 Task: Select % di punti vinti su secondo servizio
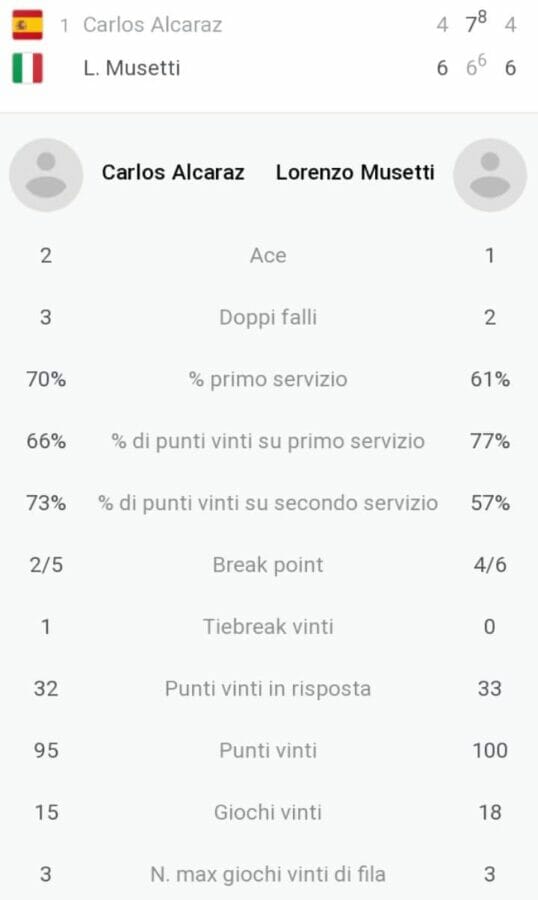[x=268, y=503]
